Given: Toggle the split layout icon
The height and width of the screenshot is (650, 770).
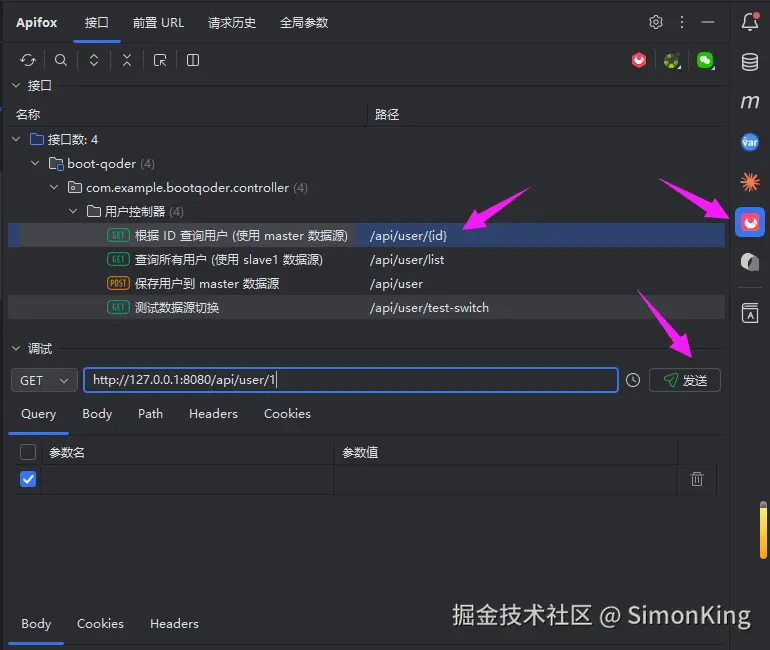Looking at the screenshot, I should tap(193, 60).
